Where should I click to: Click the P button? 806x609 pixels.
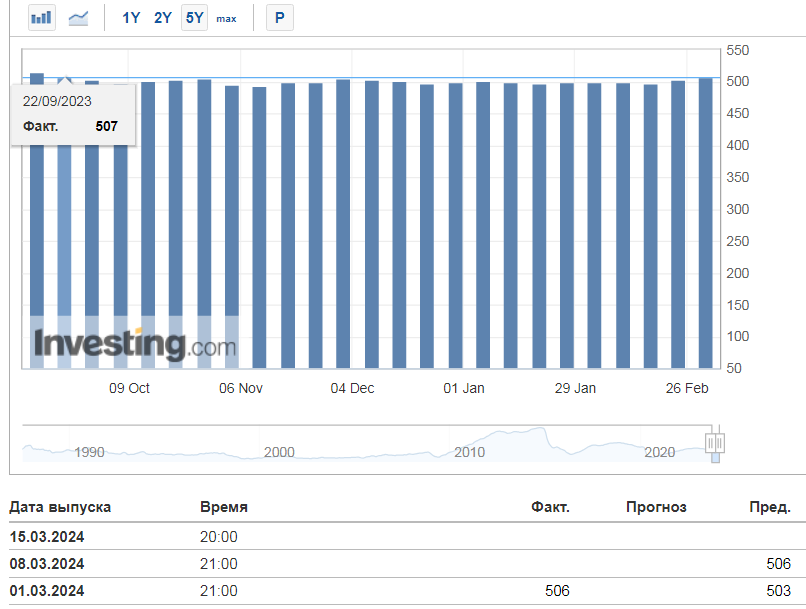[x=280, y=18]
